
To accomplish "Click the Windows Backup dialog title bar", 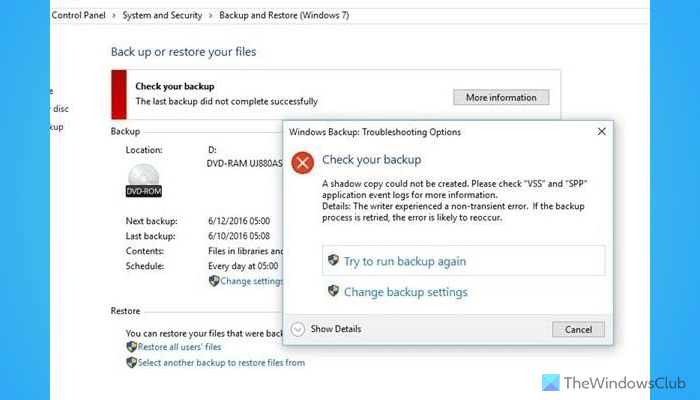I will (x=420, y=131).
